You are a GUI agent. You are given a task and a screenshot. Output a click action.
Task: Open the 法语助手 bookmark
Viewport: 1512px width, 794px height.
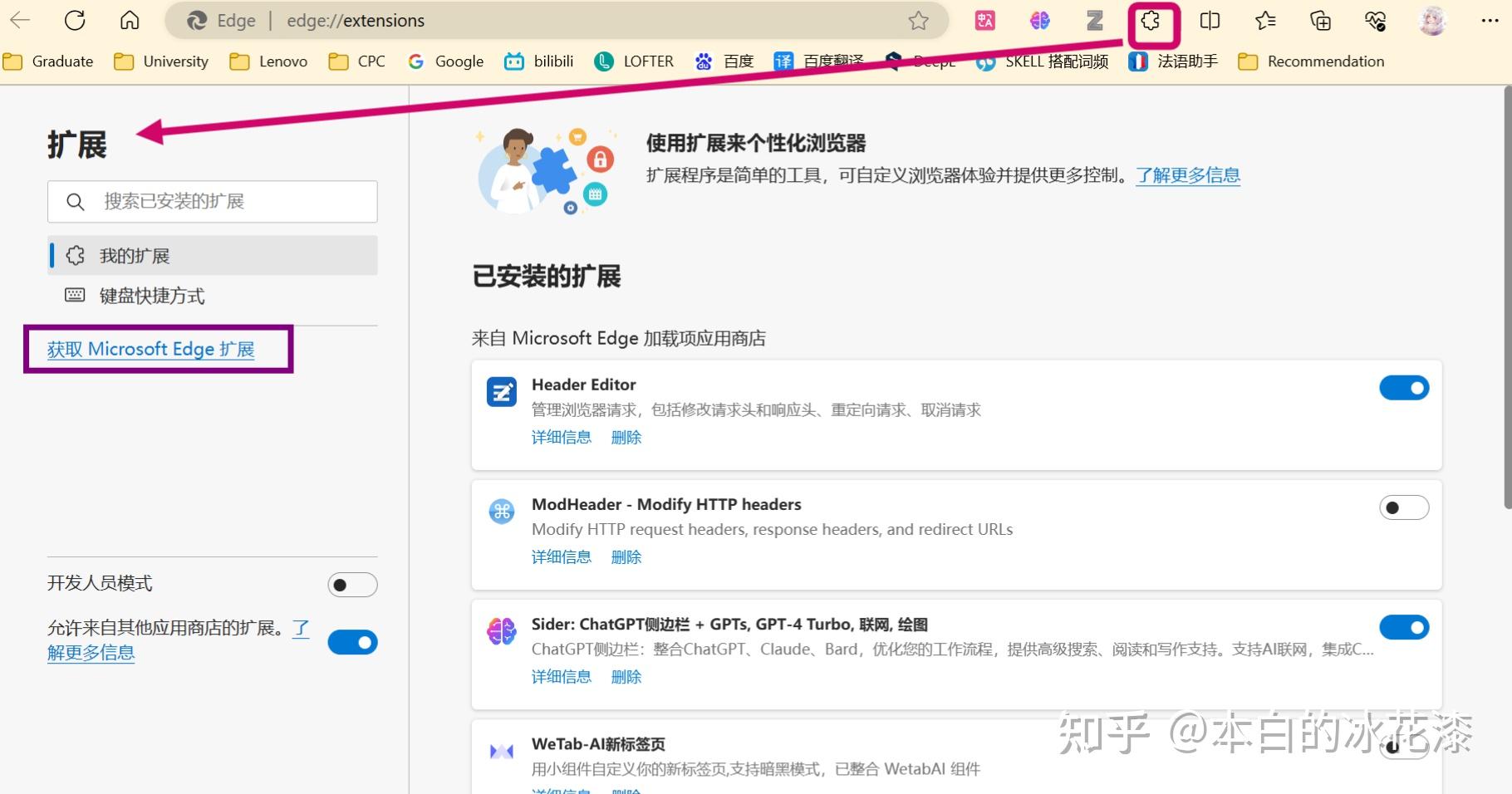1173,61
